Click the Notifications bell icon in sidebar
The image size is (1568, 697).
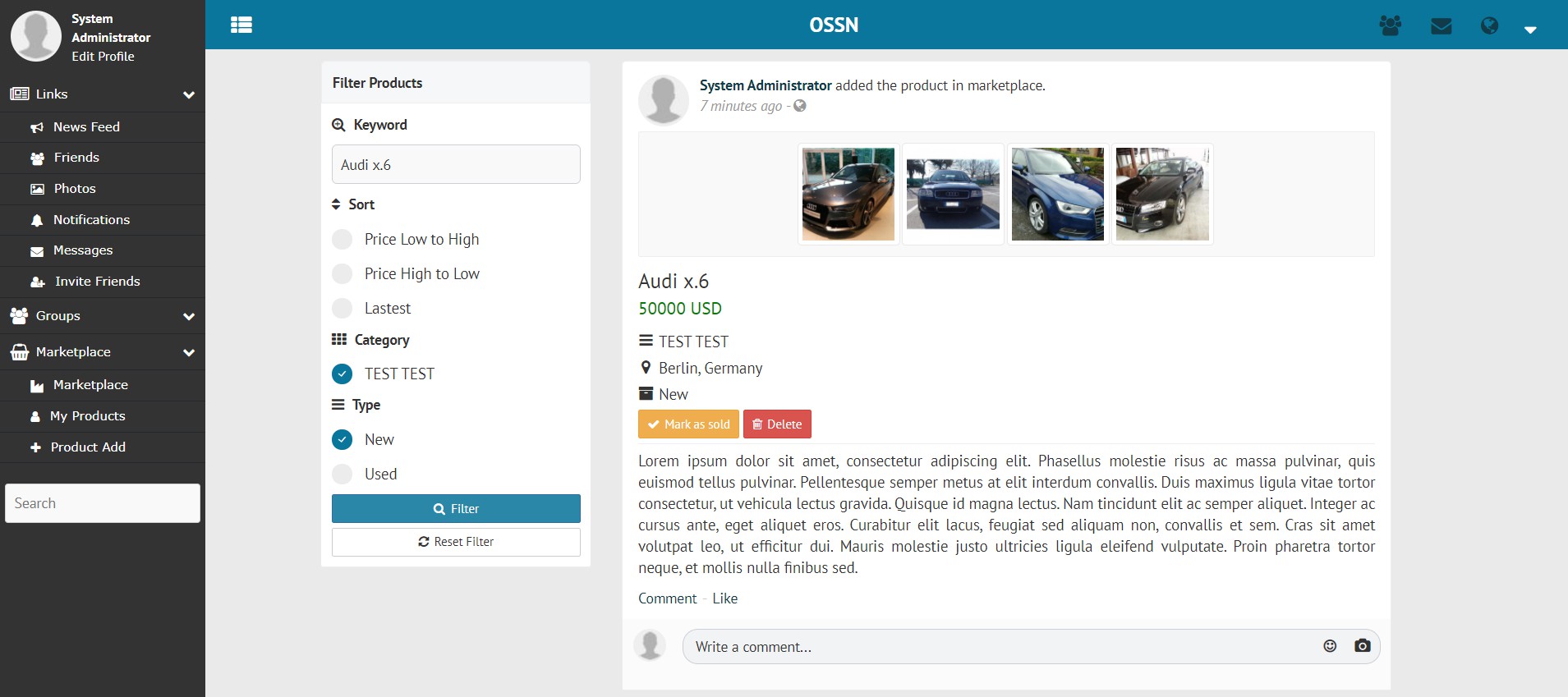[37, 220]
